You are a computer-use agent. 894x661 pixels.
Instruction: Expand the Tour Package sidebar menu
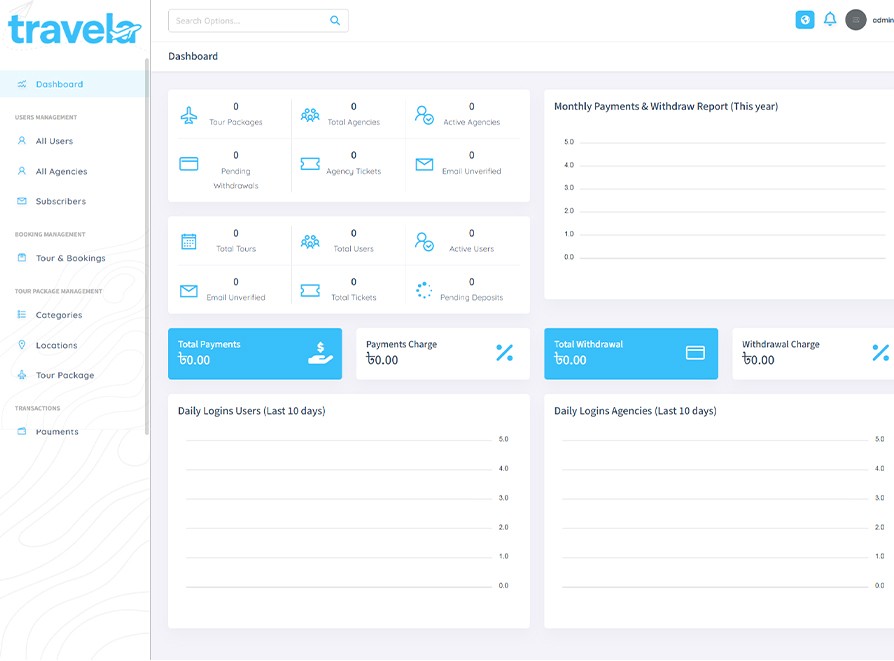pos(64,375)
